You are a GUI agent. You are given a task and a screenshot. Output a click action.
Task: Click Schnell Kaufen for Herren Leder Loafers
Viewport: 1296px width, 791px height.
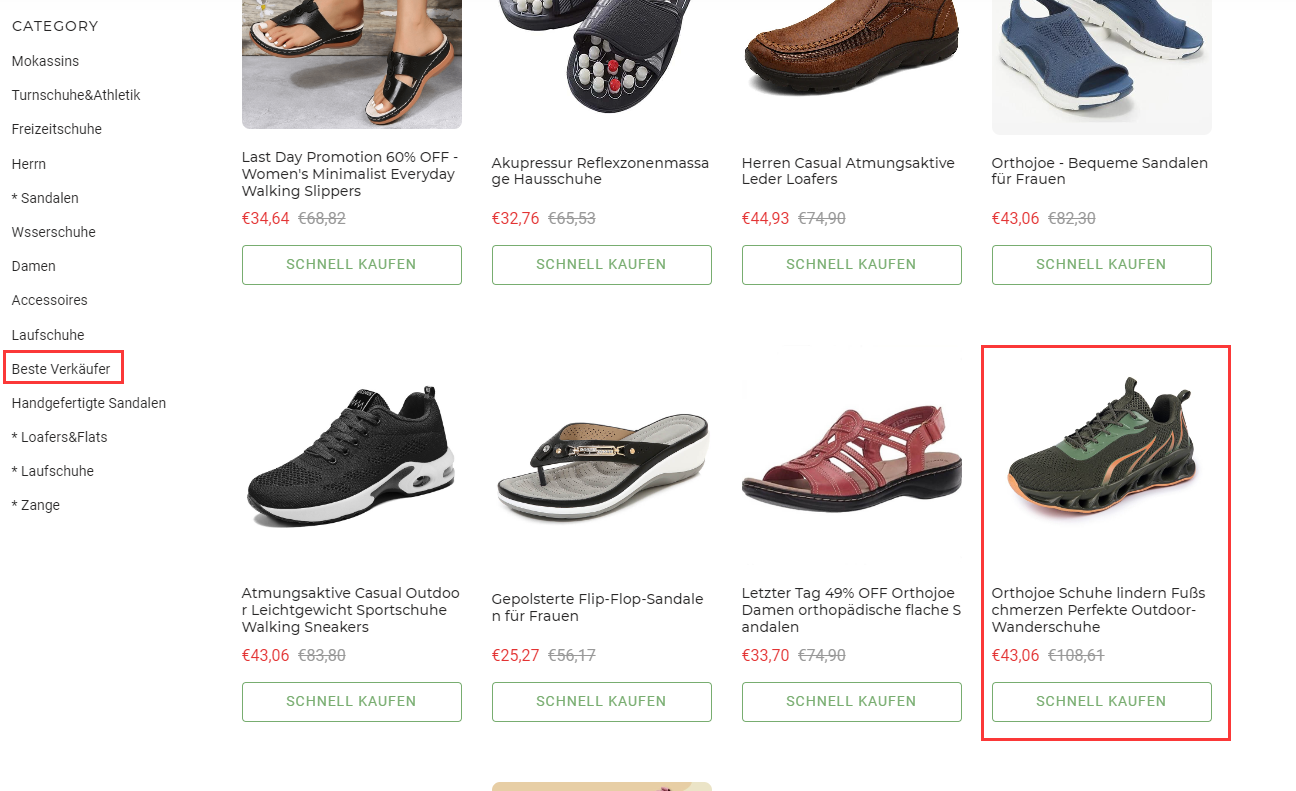(851, 265)
